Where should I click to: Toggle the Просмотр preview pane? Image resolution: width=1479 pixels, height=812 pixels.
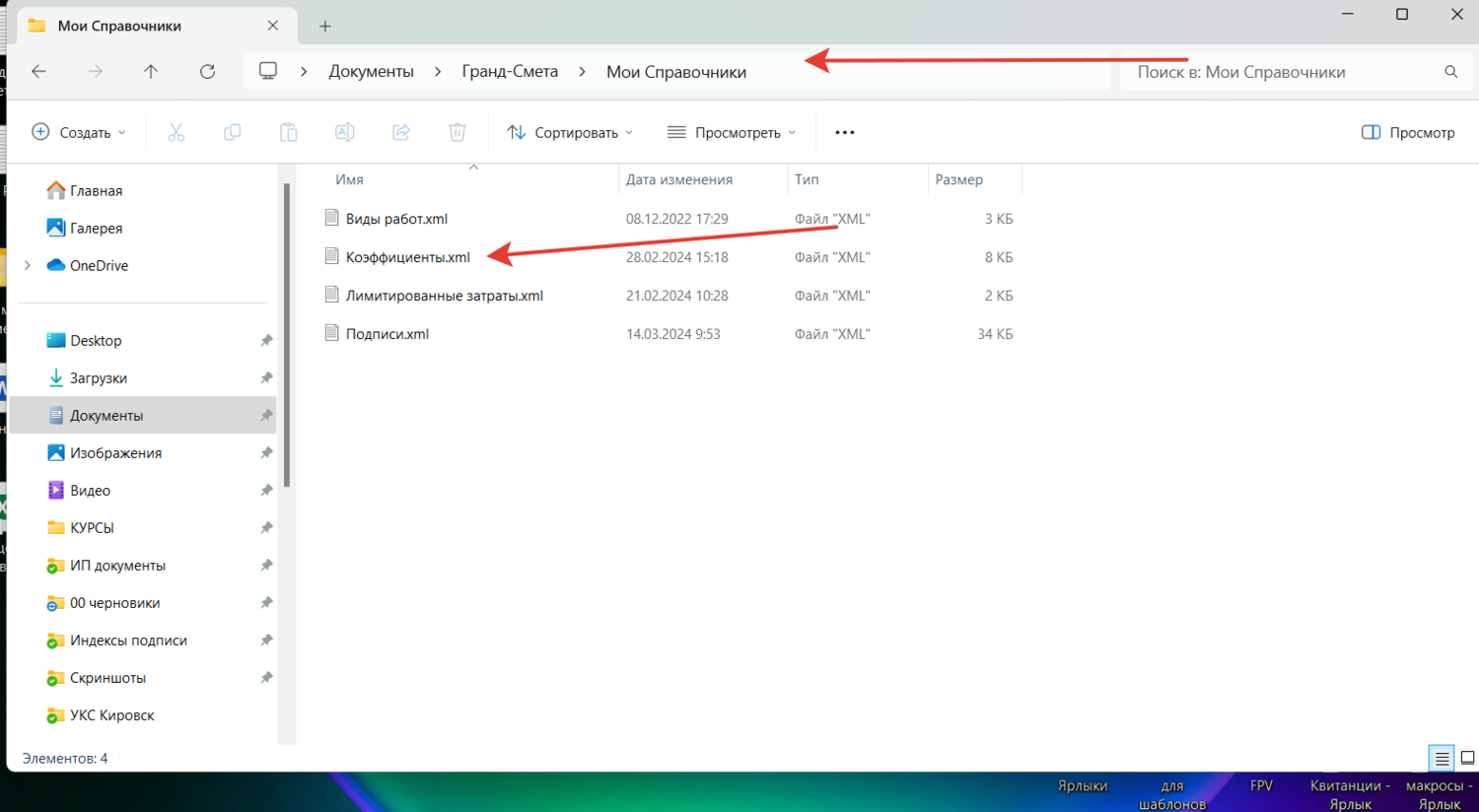[x=1408, y=132]
